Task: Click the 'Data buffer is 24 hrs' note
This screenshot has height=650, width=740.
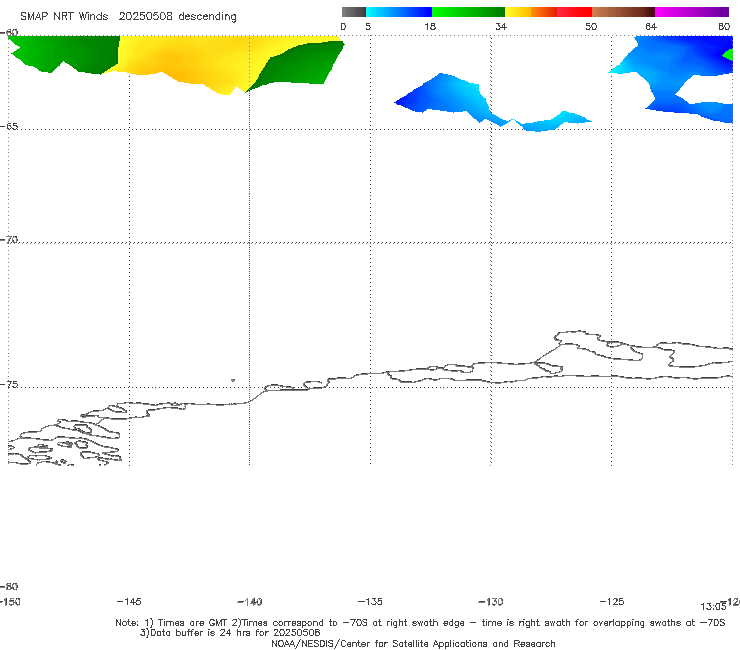Action: pos(230,633)
